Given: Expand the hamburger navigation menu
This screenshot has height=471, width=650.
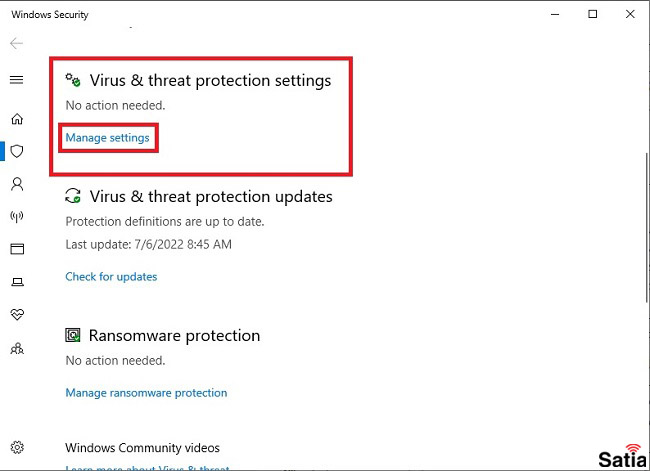Looking at the screenshot, I should 17,80.
